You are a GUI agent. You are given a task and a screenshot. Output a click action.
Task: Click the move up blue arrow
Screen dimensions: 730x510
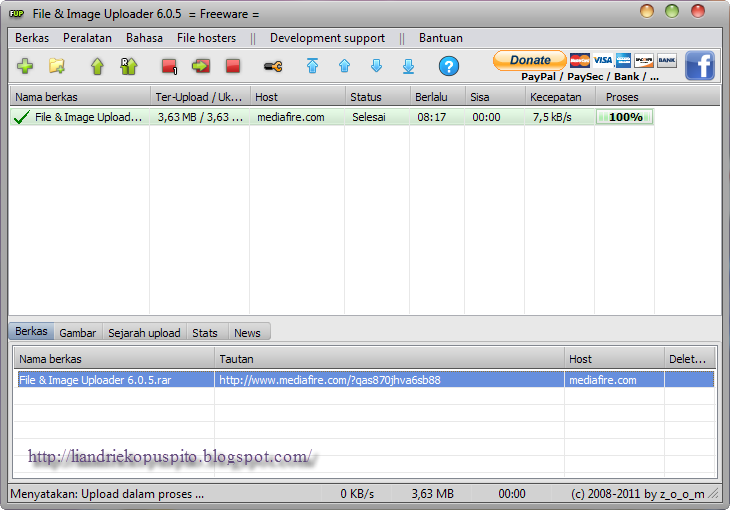pos(345,66)
